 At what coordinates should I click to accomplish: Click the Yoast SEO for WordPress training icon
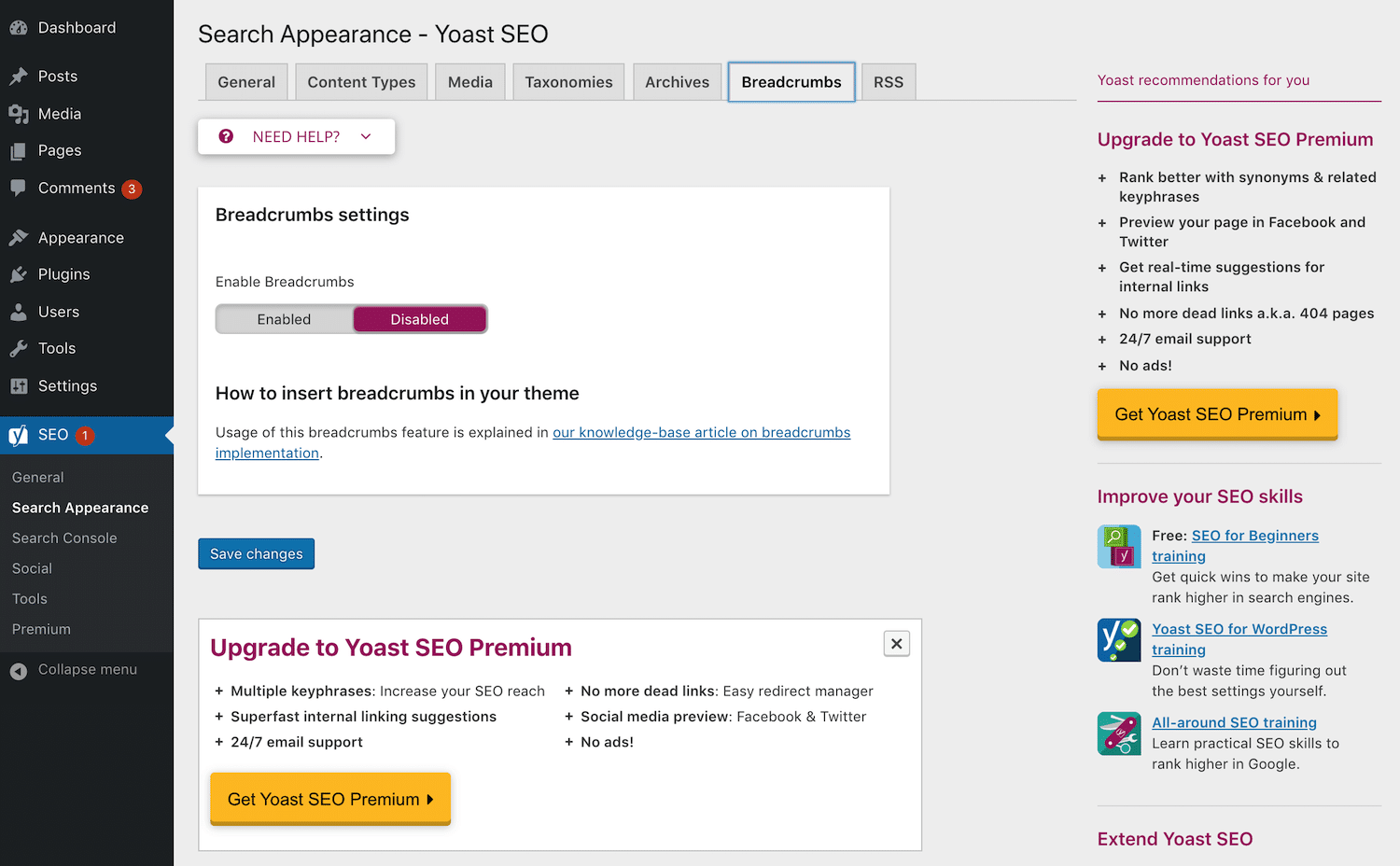(x=1118, y=640)
